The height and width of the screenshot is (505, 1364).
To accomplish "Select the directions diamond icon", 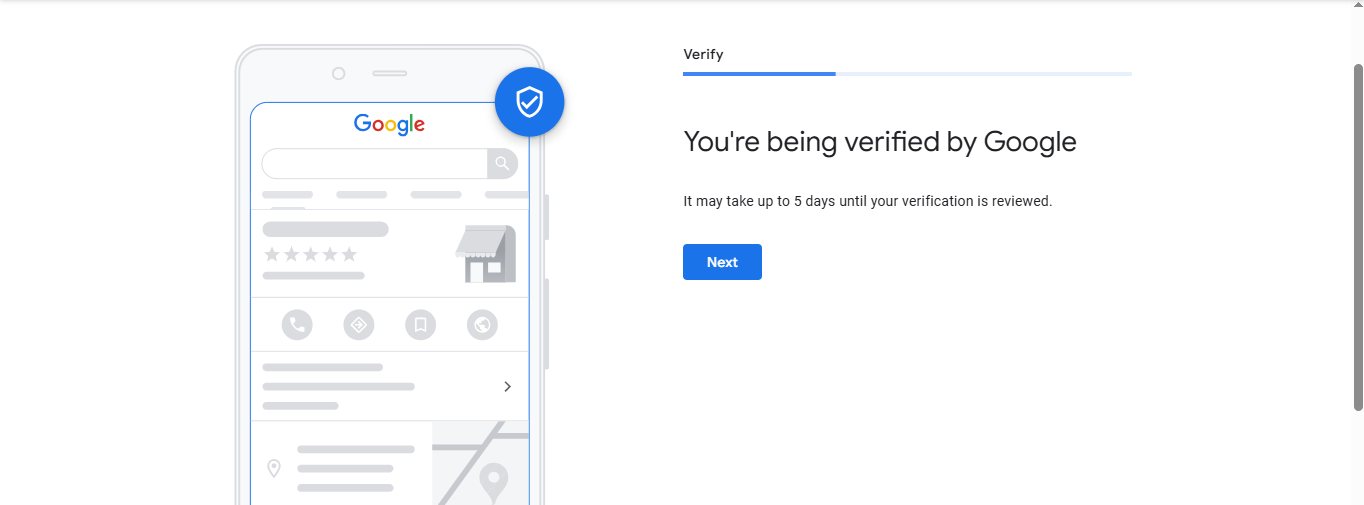I will 358,325.
